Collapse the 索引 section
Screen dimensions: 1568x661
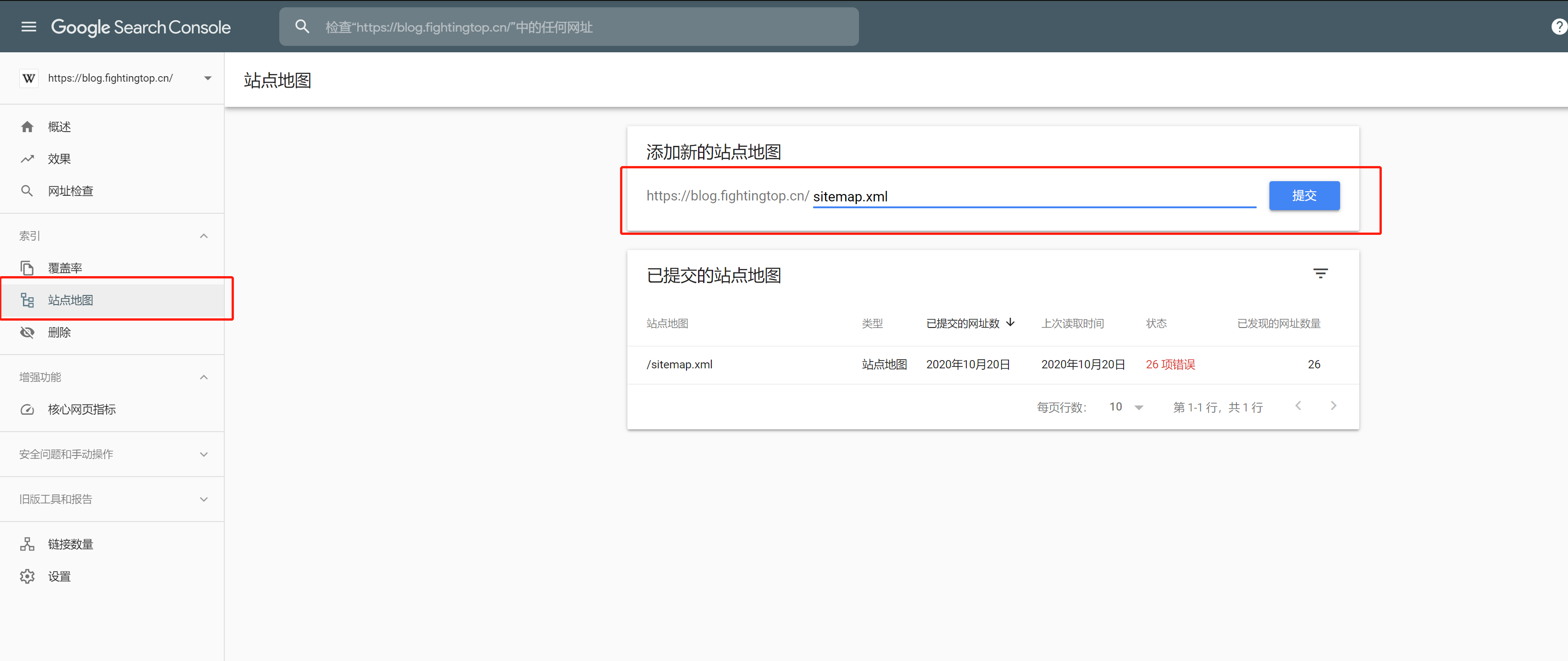(204, 236)
